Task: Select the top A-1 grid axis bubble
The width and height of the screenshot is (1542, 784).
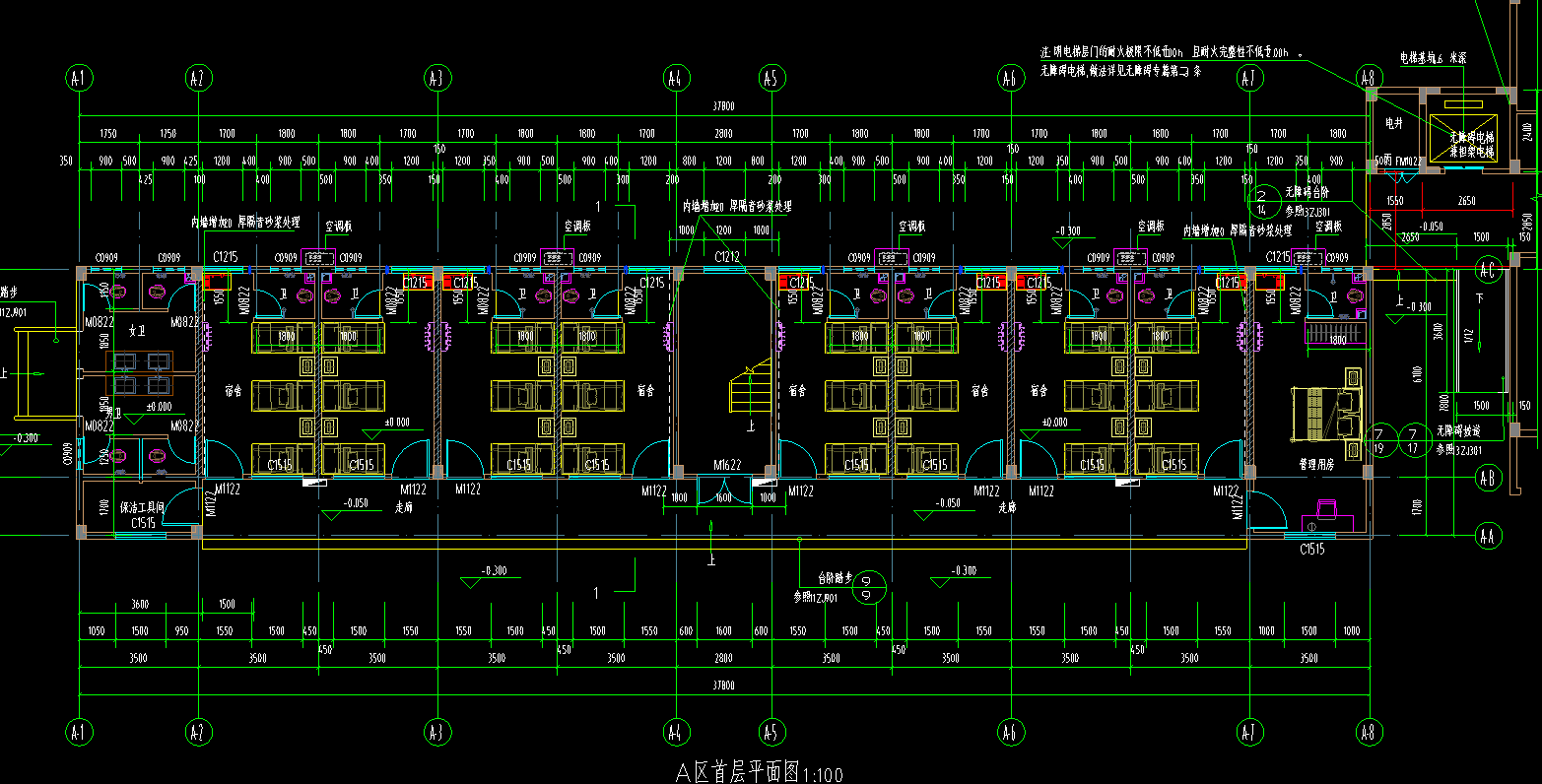Action: click(x=79, y=78)
